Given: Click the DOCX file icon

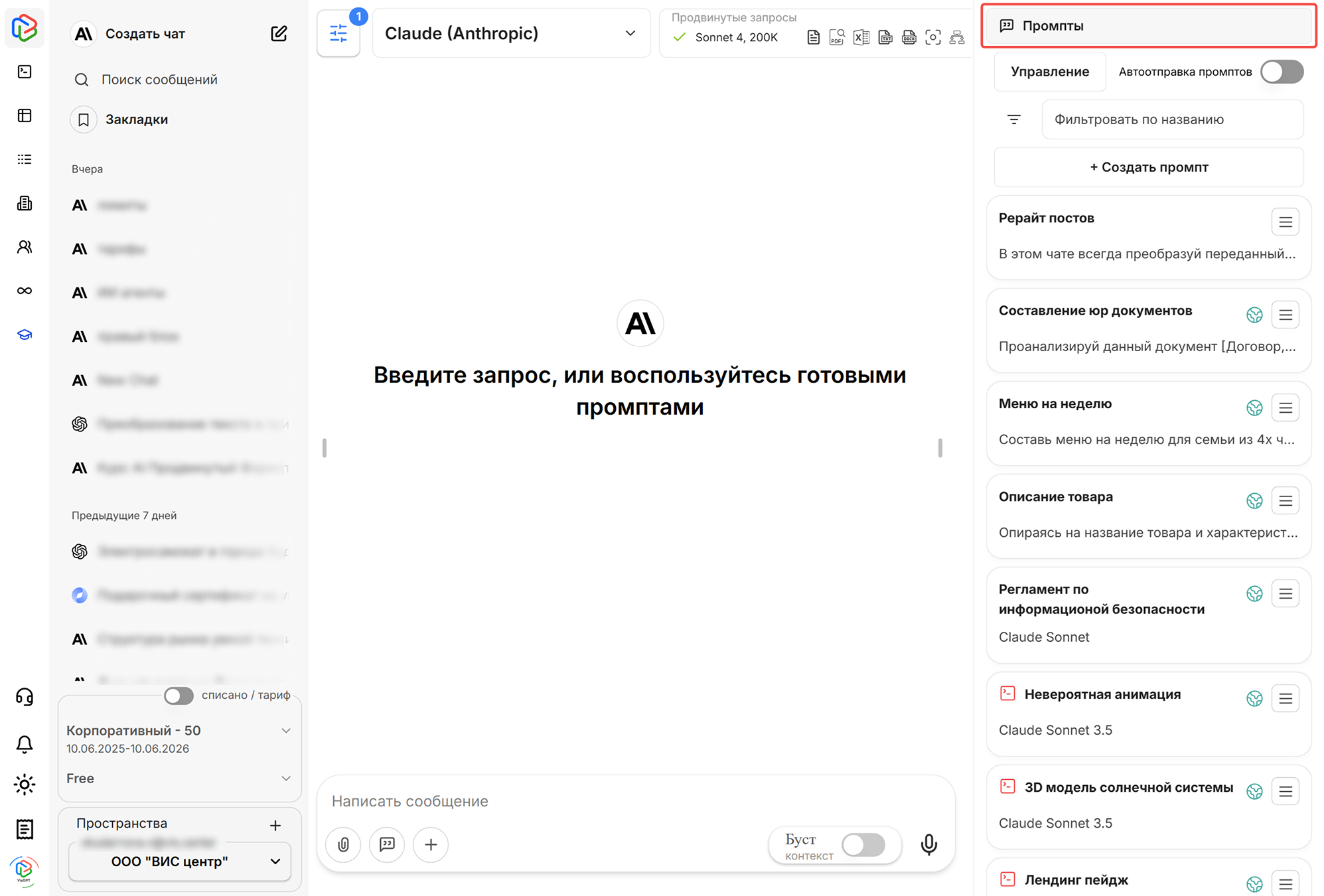Looking at the screenshot, I should (x=909, y=37).
